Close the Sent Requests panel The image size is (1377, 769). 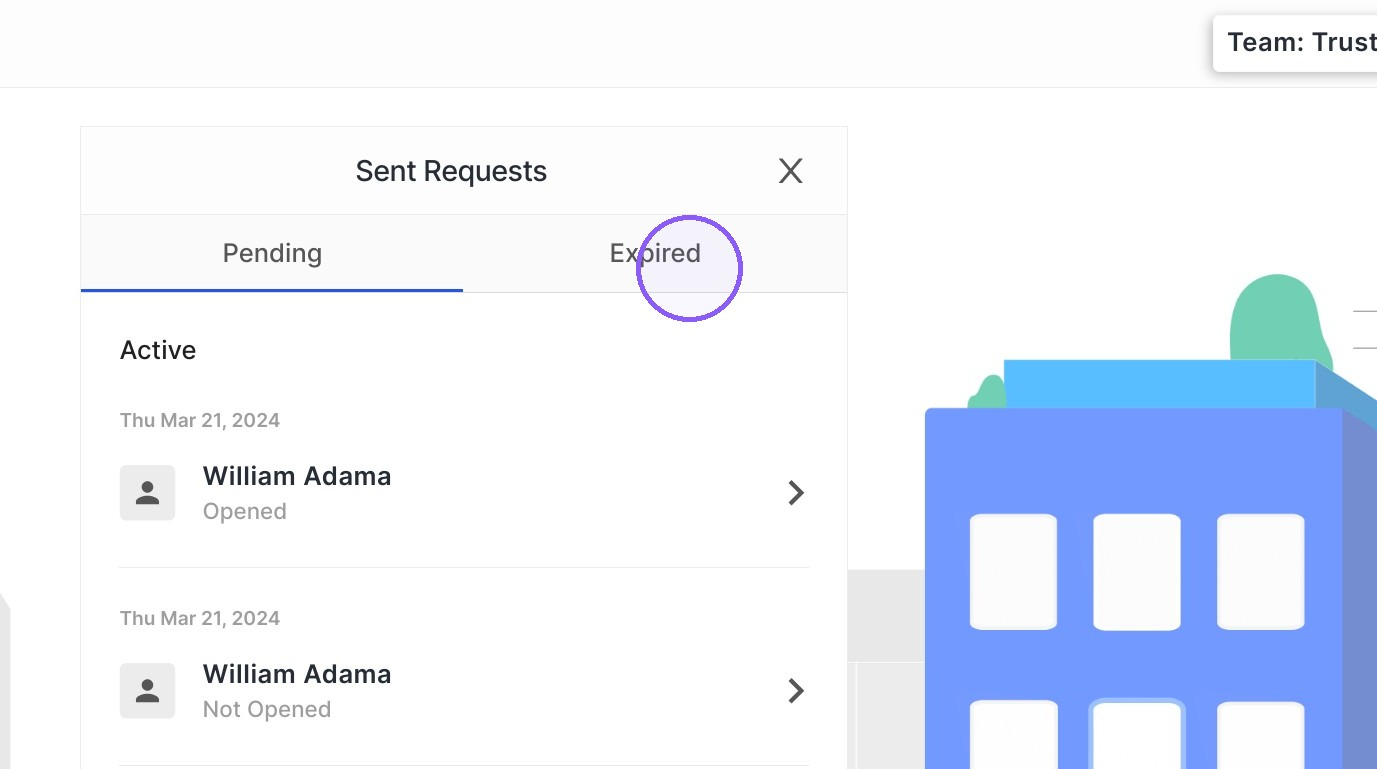point(790,171)
